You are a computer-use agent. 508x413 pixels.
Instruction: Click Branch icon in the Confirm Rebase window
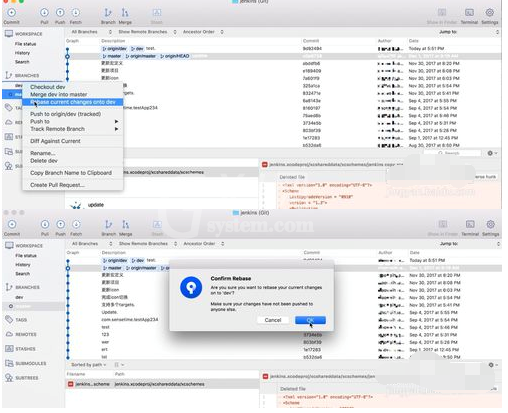click(109, 224)
